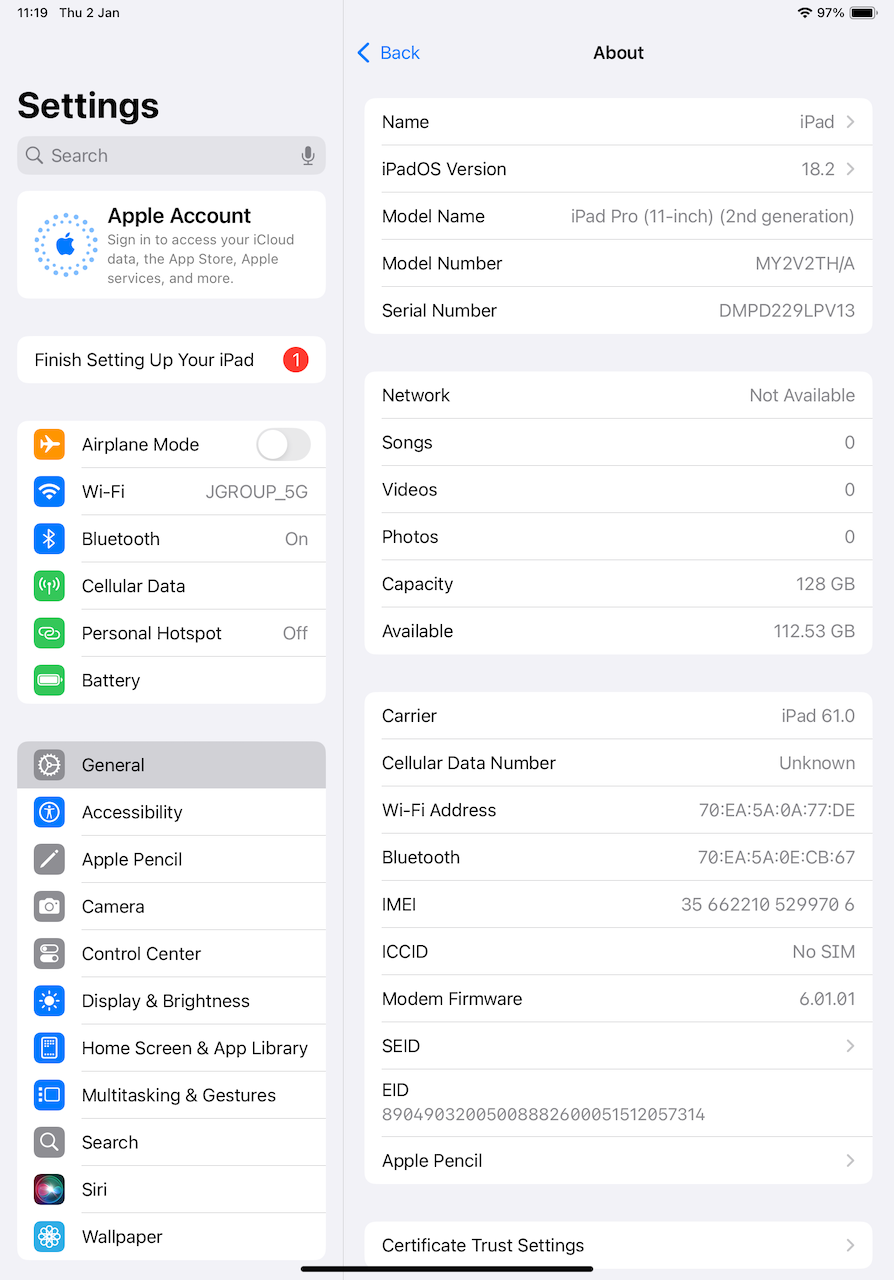Tap the Siri icon
The image size is (894, 1280).
[x=49, y=1189]
